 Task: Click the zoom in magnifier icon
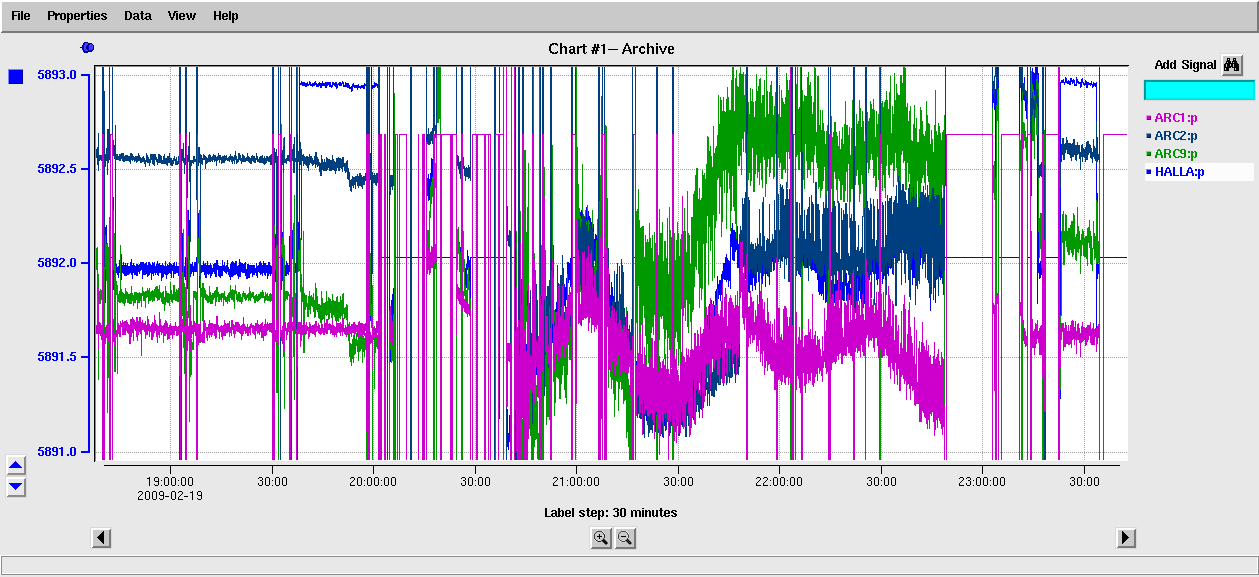601,538
